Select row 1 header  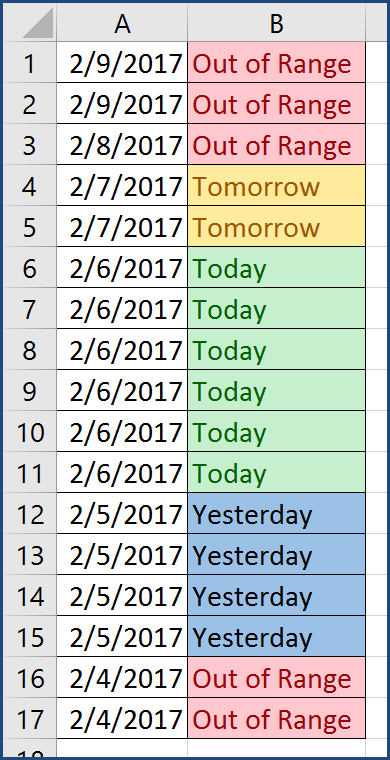pyautogui.click(x=30, y=63)
